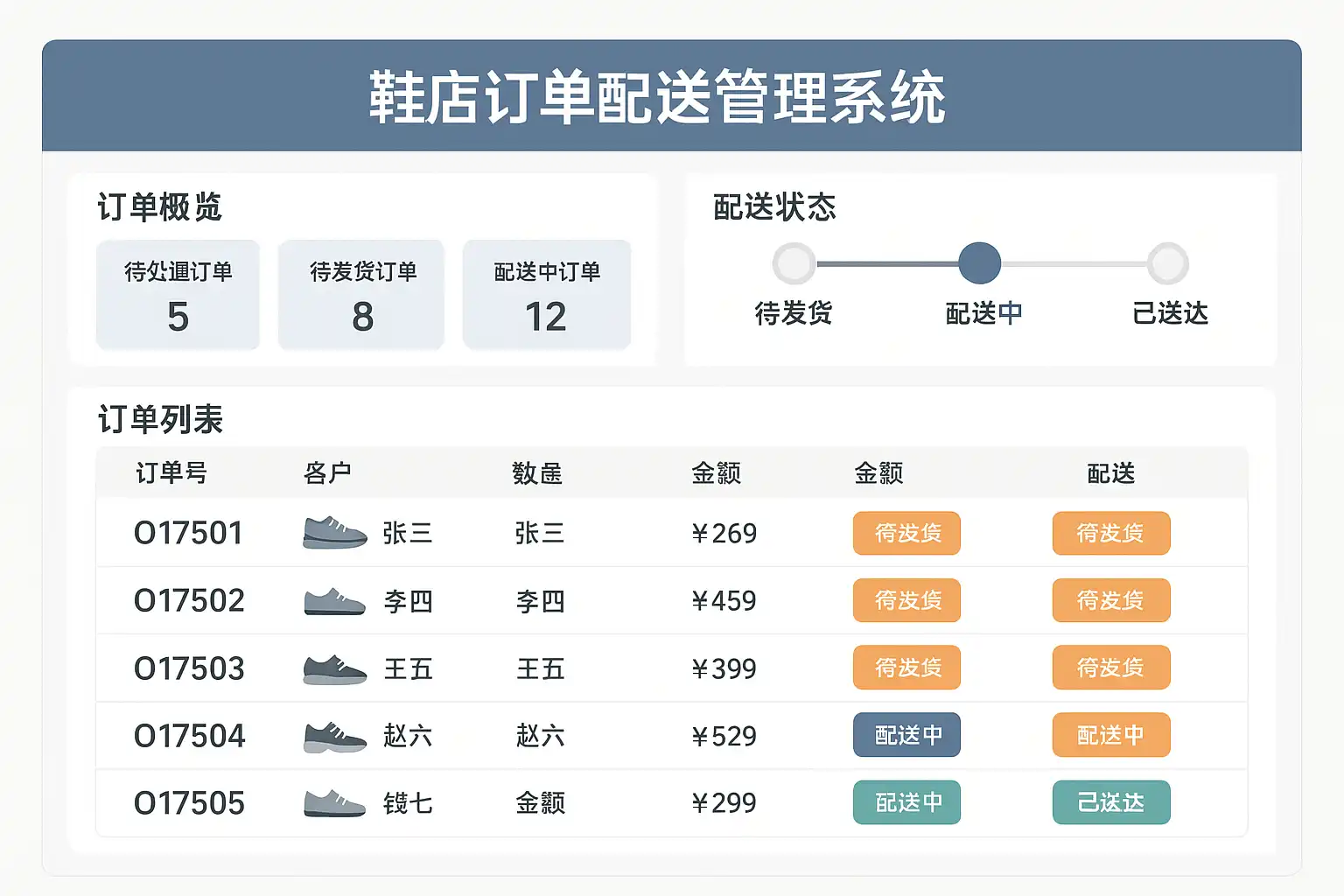Open the 待发货订单 overview card
Image resolution: width=1344 pixels, height=896 pixels.
coord(361,295)
